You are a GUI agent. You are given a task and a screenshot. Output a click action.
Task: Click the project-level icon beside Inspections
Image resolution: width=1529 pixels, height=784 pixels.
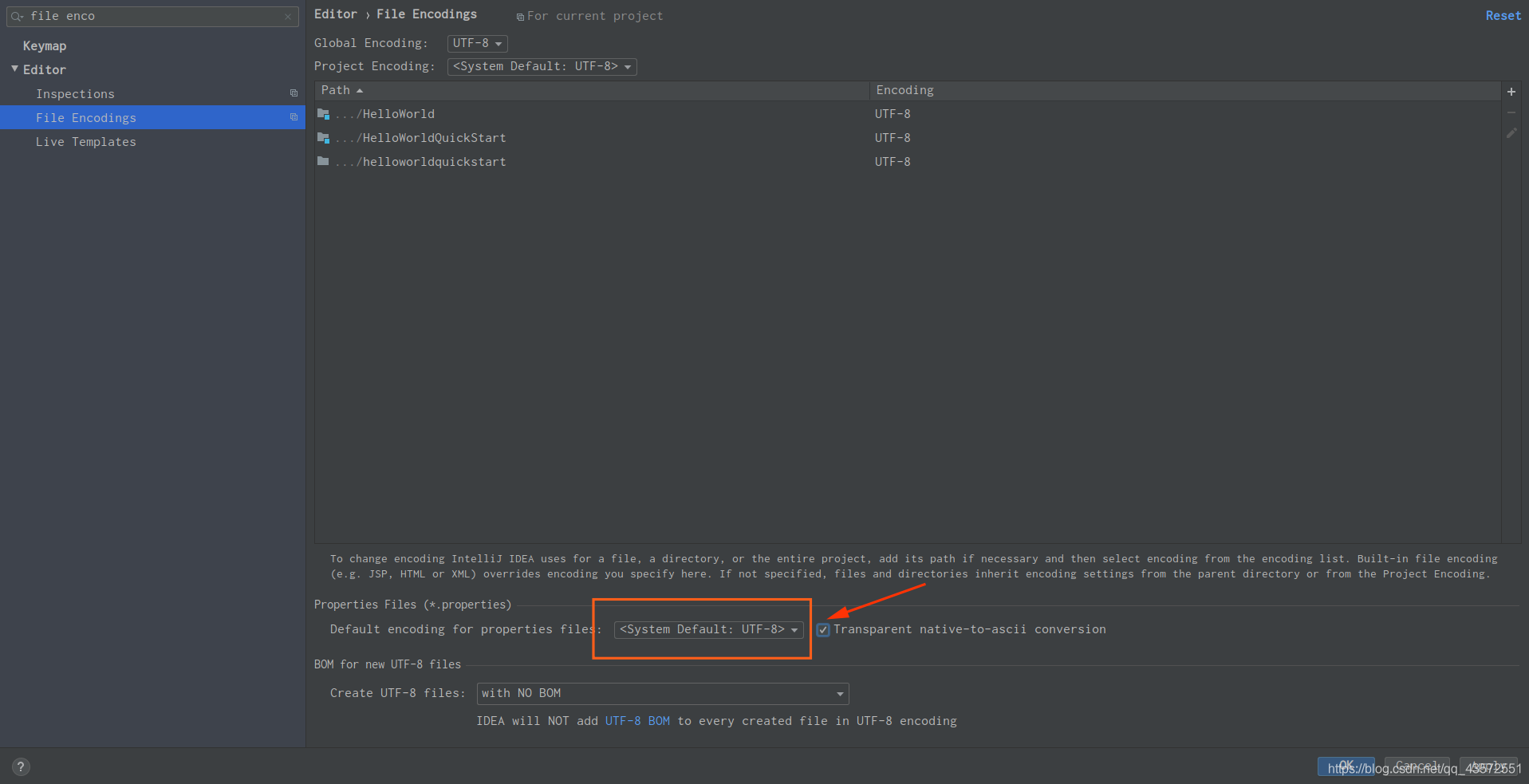click(294, 94)
